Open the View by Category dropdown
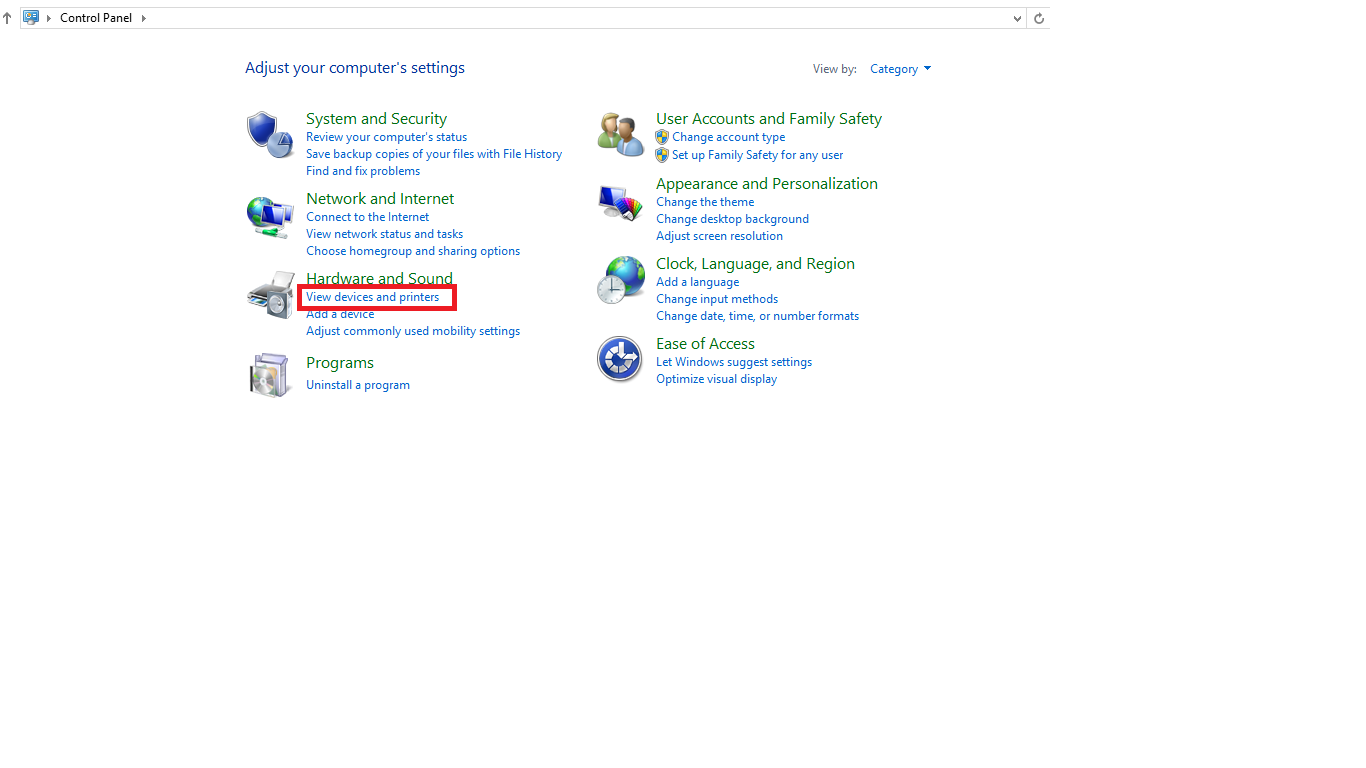 [900, 69]
